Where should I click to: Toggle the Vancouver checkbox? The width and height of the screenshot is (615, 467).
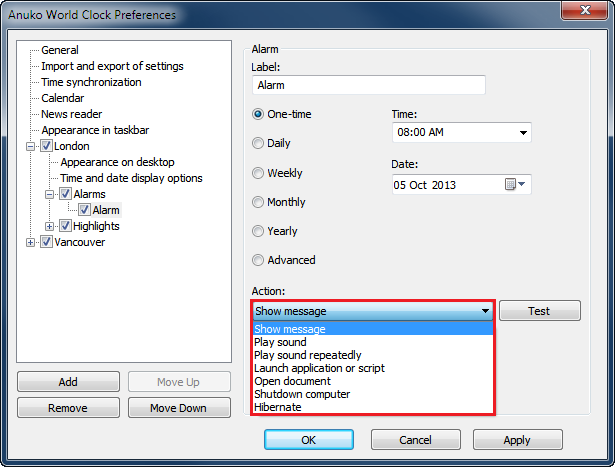click(47, 242)
